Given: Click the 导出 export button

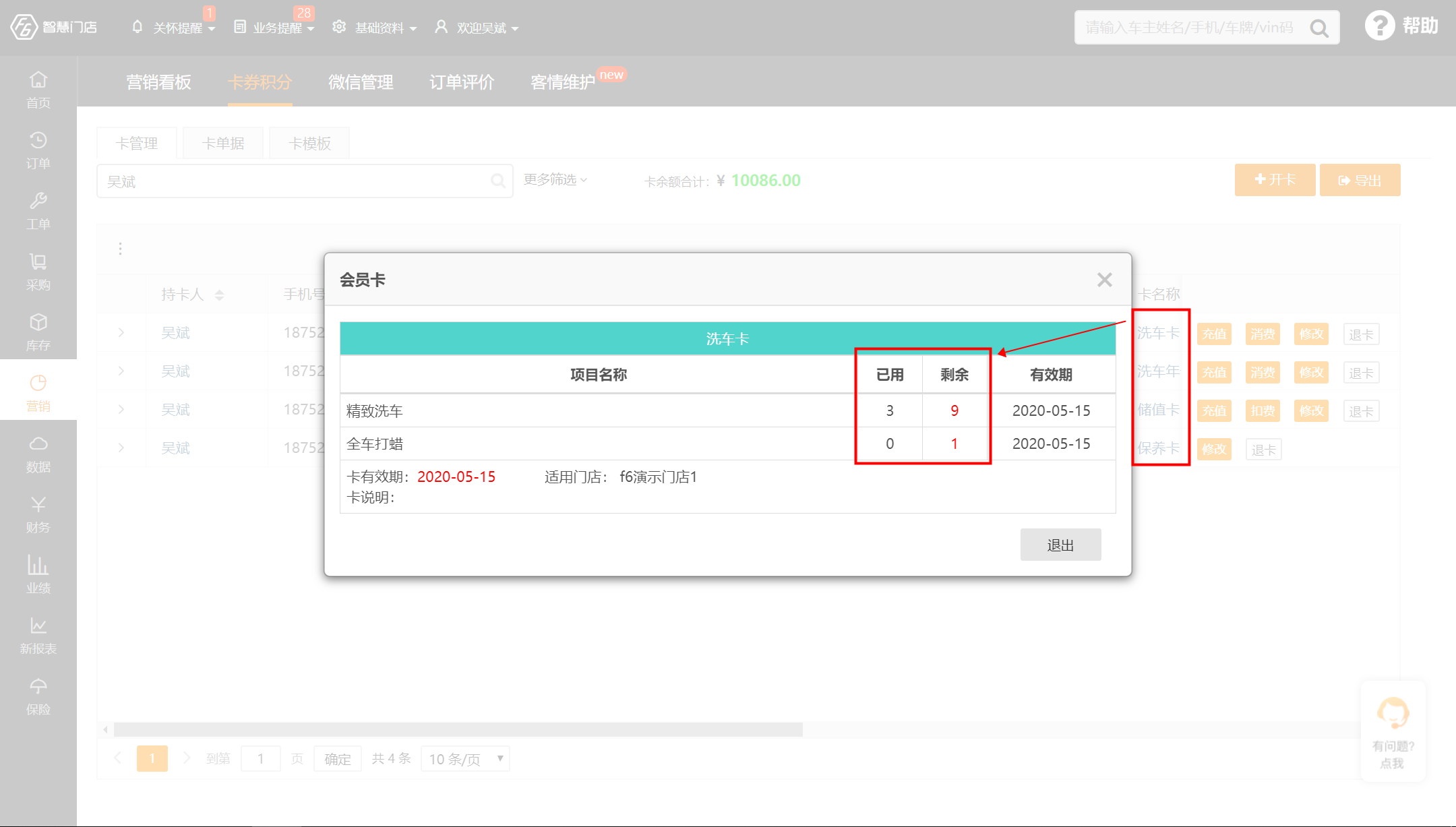Looking at the screenshot, I should (1360, 180).
